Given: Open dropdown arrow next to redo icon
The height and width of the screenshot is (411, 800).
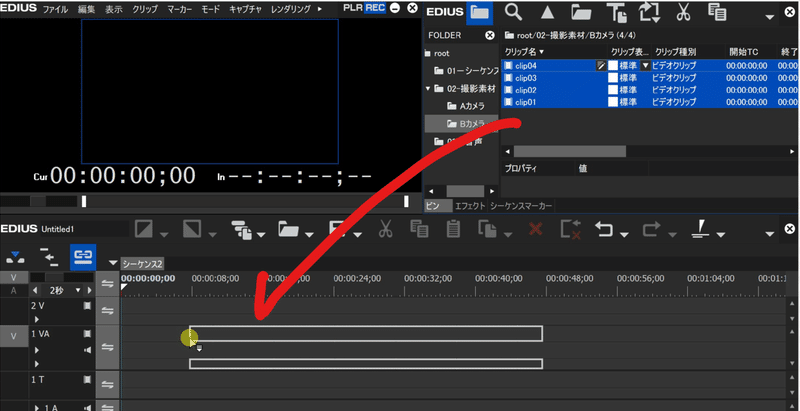Looking at the screenshot, I should [x=672, y=235].
